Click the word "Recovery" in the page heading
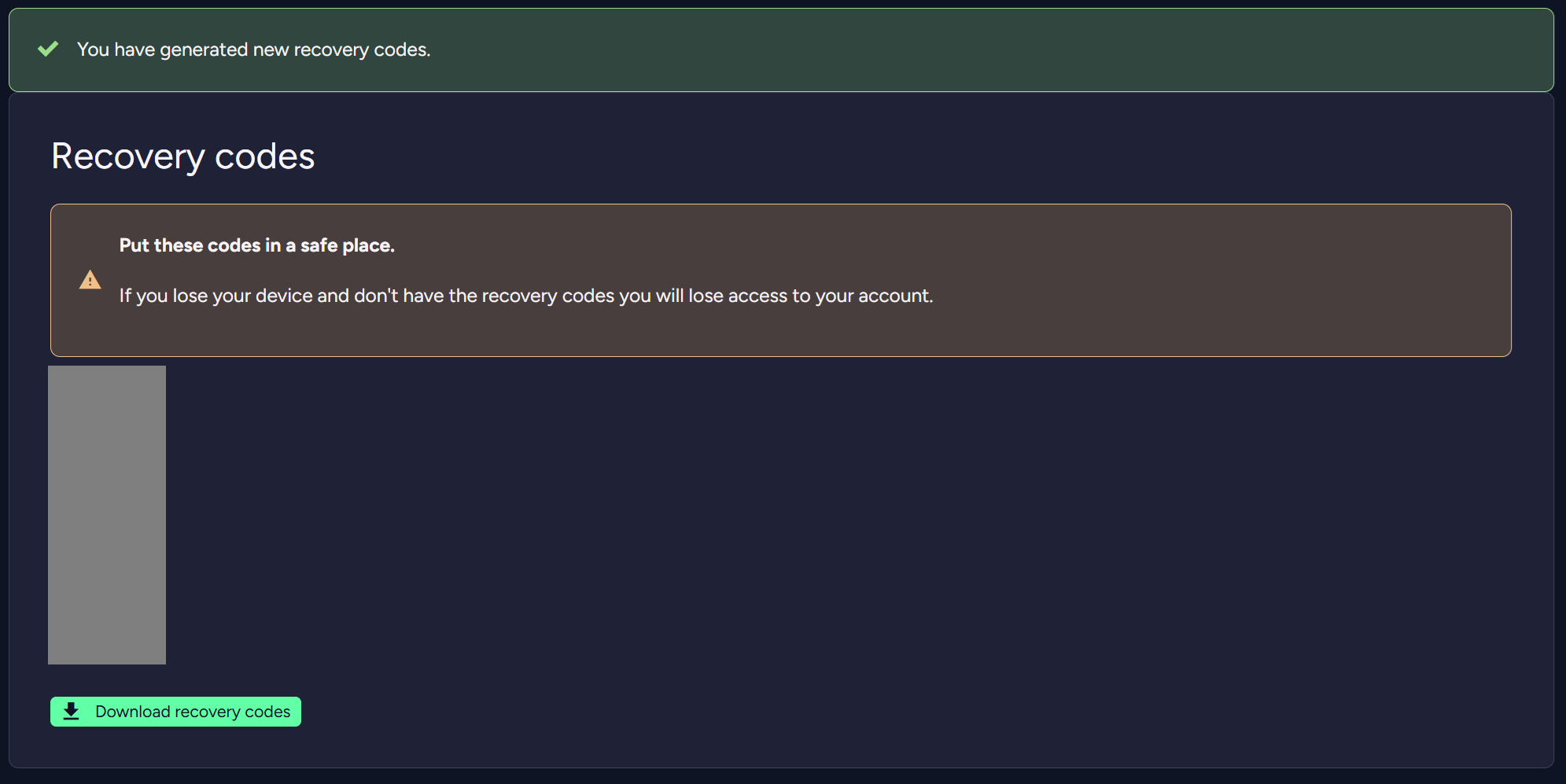Image resolution: width=1566 pixels, height=784 pixels. [127, 156]
